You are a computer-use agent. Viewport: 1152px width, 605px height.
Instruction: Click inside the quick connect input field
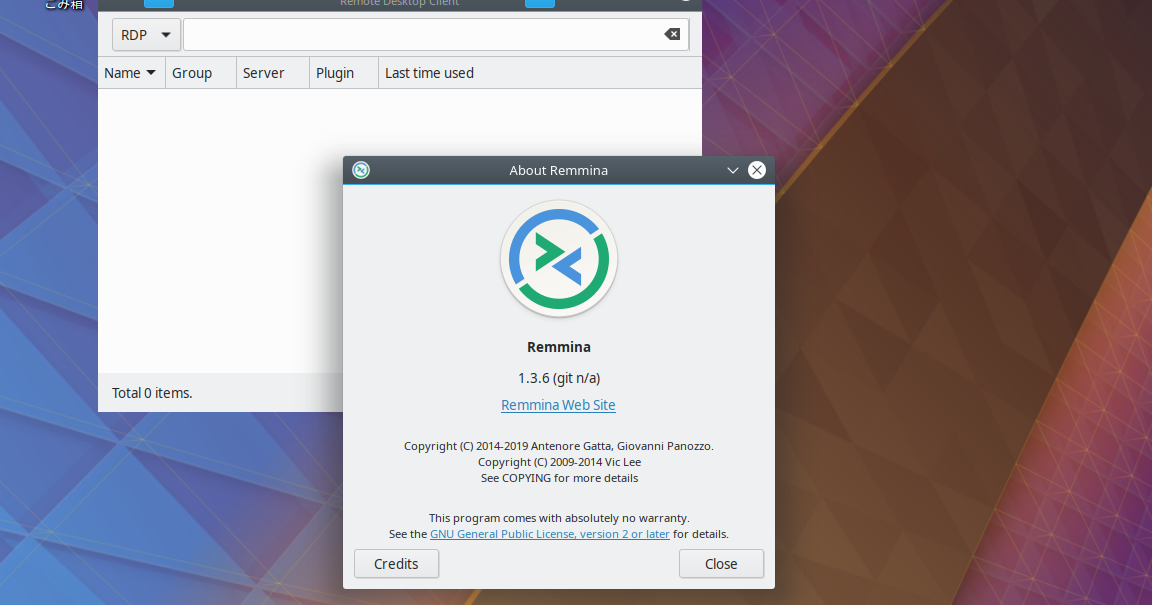[x=420, y=34]
